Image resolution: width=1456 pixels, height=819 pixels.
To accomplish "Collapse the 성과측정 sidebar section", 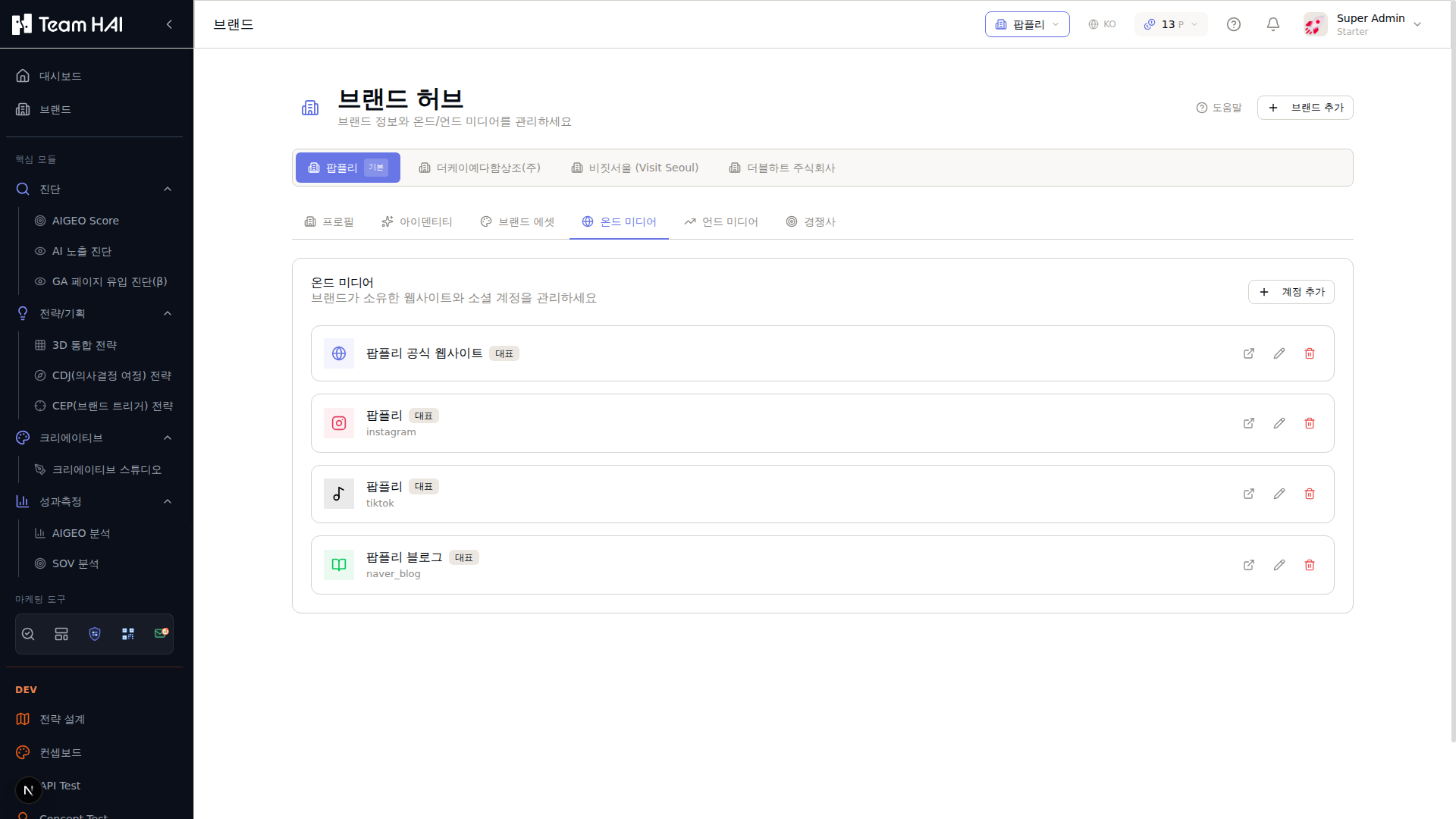I will point(168,501).
